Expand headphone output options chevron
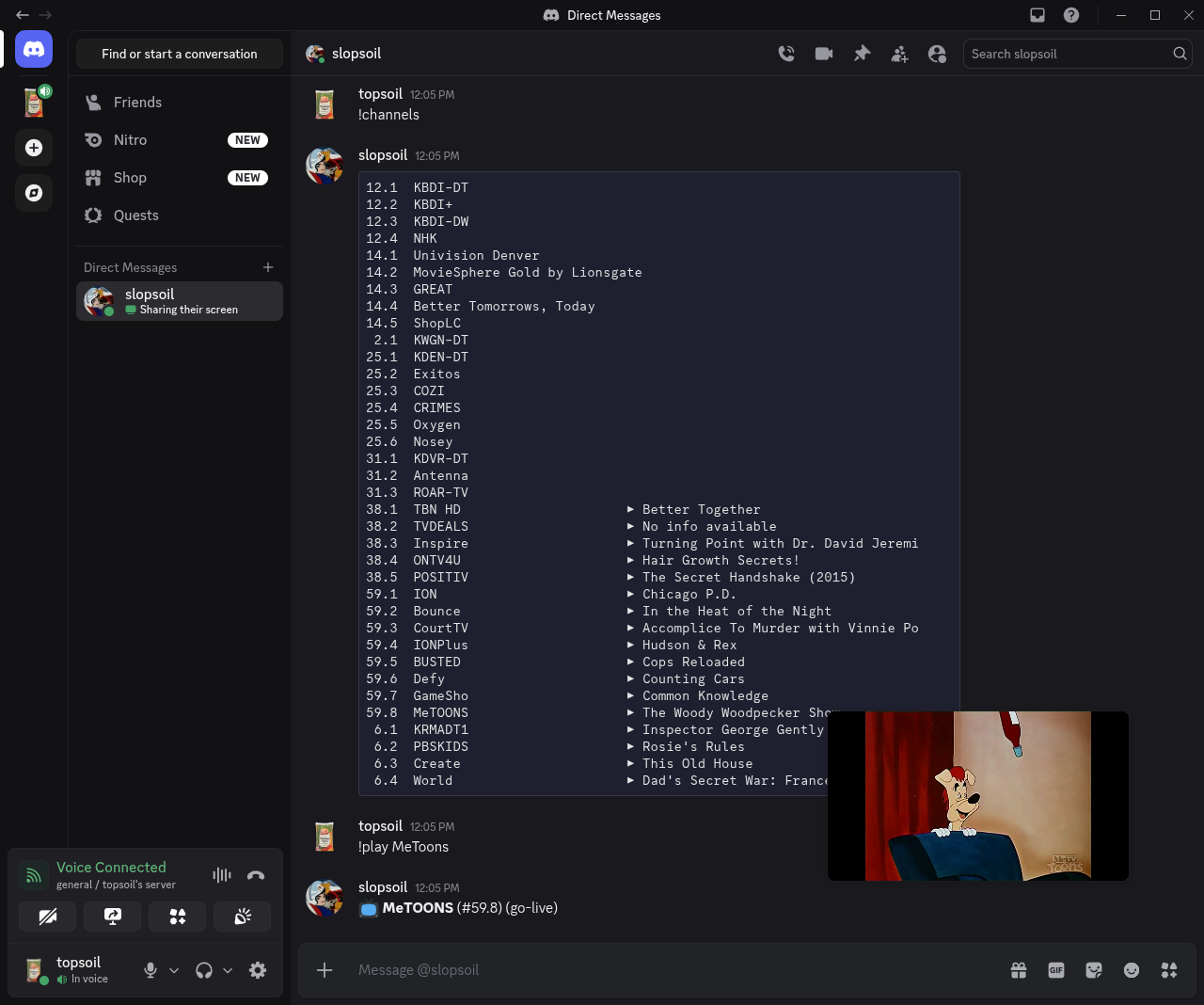The image size is (1204, 1005). [x=228, y=970]
